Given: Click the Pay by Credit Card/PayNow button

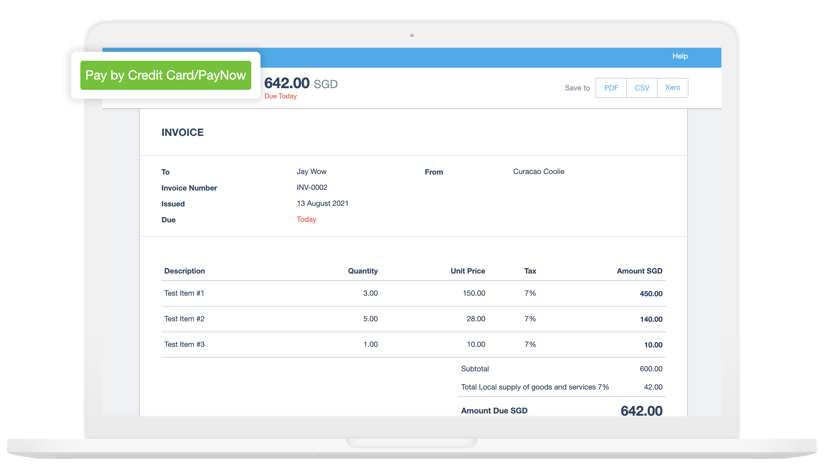Looking at the screenshot, I should 166,75.
